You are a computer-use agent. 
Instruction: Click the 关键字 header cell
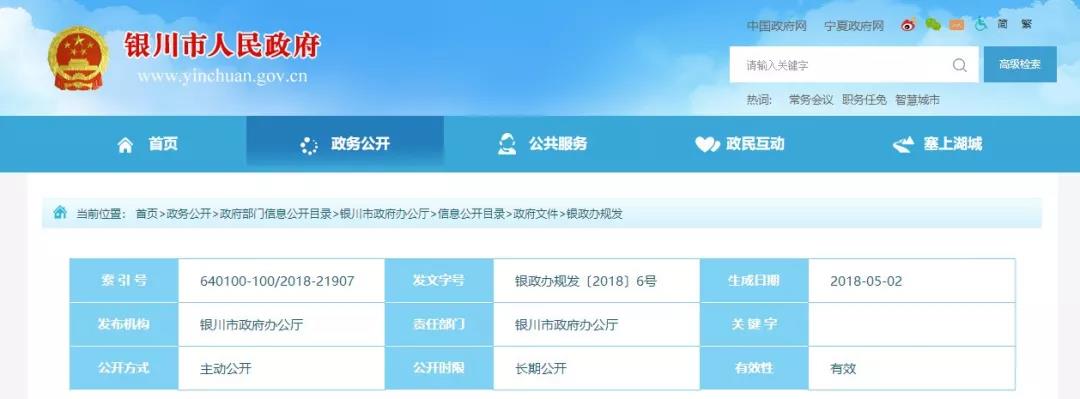tap(754, 324)
